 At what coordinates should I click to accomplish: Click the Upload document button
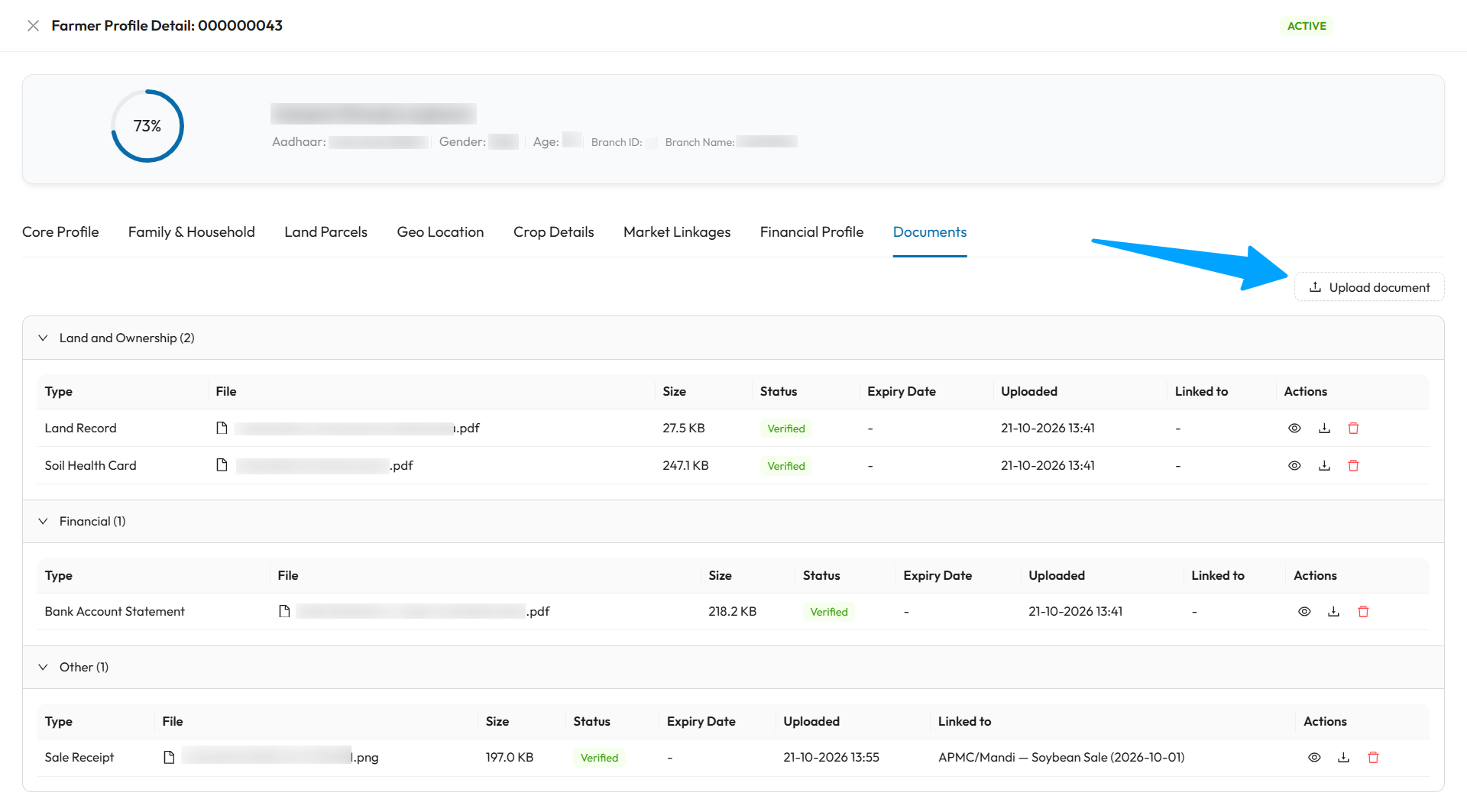(1369, 287)
